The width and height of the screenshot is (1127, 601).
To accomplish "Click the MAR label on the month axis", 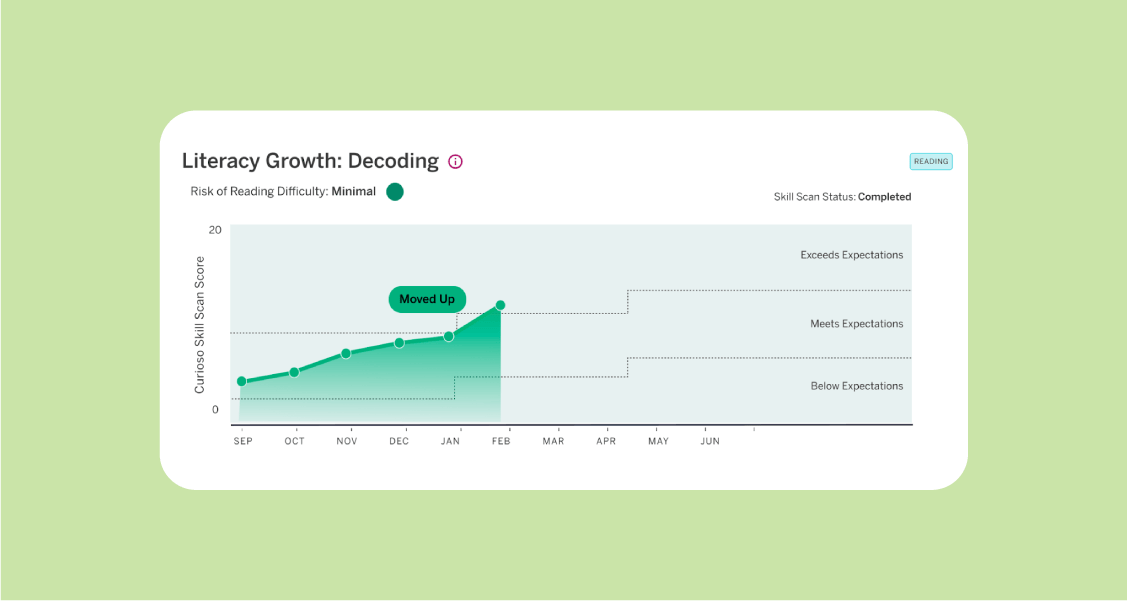I will coord(553,441).
